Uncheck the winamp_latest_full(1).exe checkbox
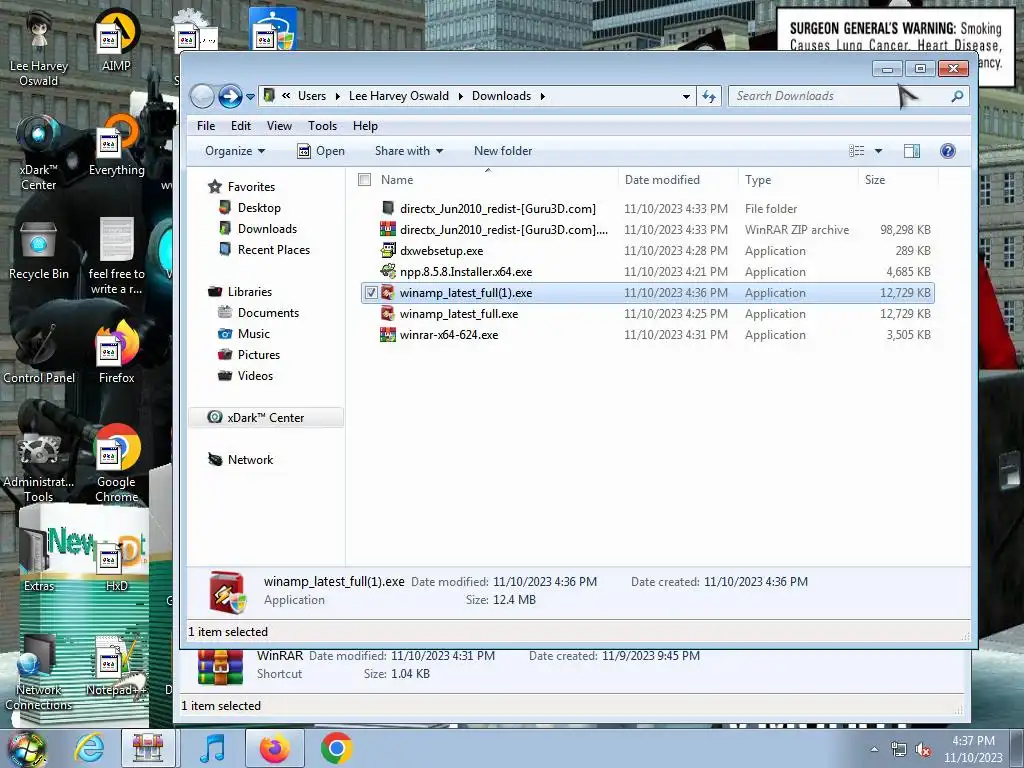1024x768 pixels. pyautogui.click(x=371, y=293)
